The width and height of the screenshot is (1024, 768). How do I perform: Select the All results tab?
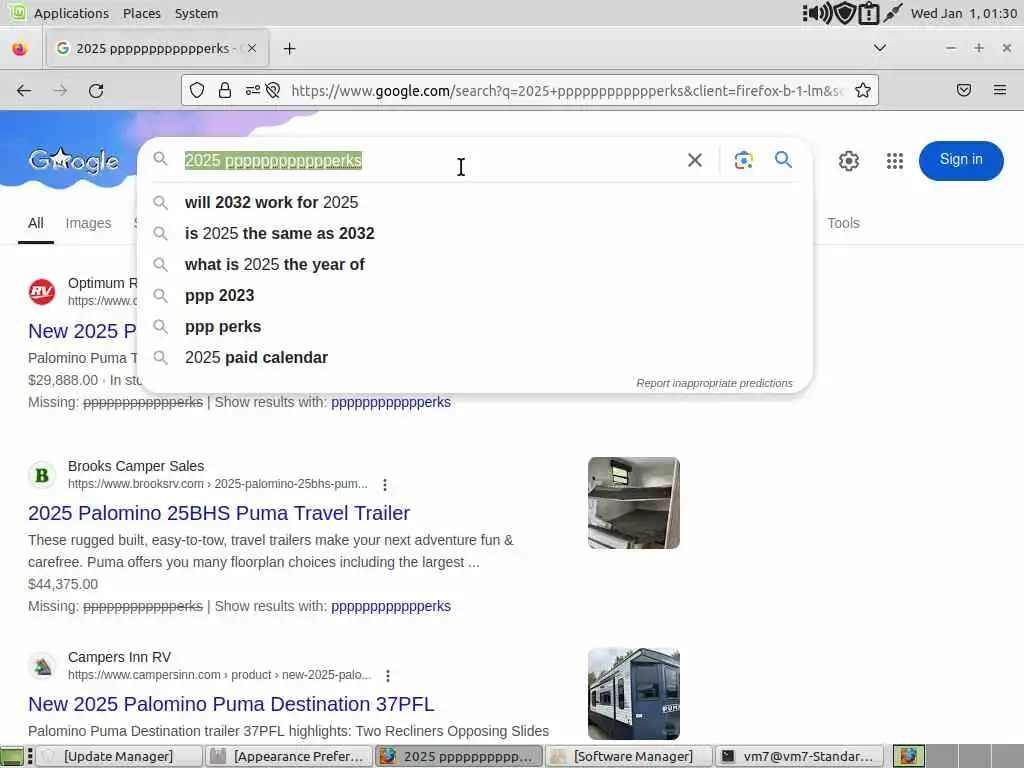[x=36, y=223]
